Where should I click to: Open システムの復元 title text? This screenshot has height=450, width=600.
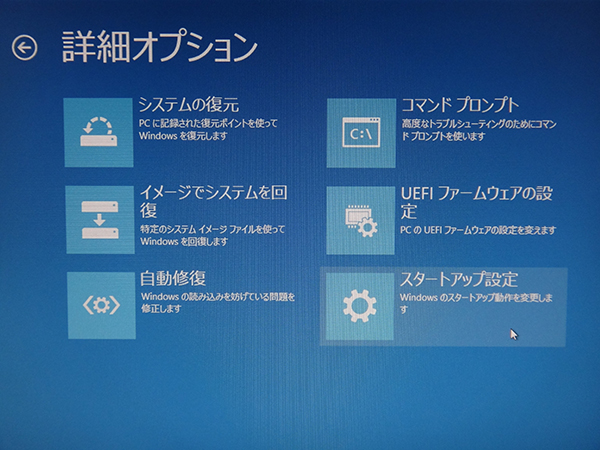(189, 104)
